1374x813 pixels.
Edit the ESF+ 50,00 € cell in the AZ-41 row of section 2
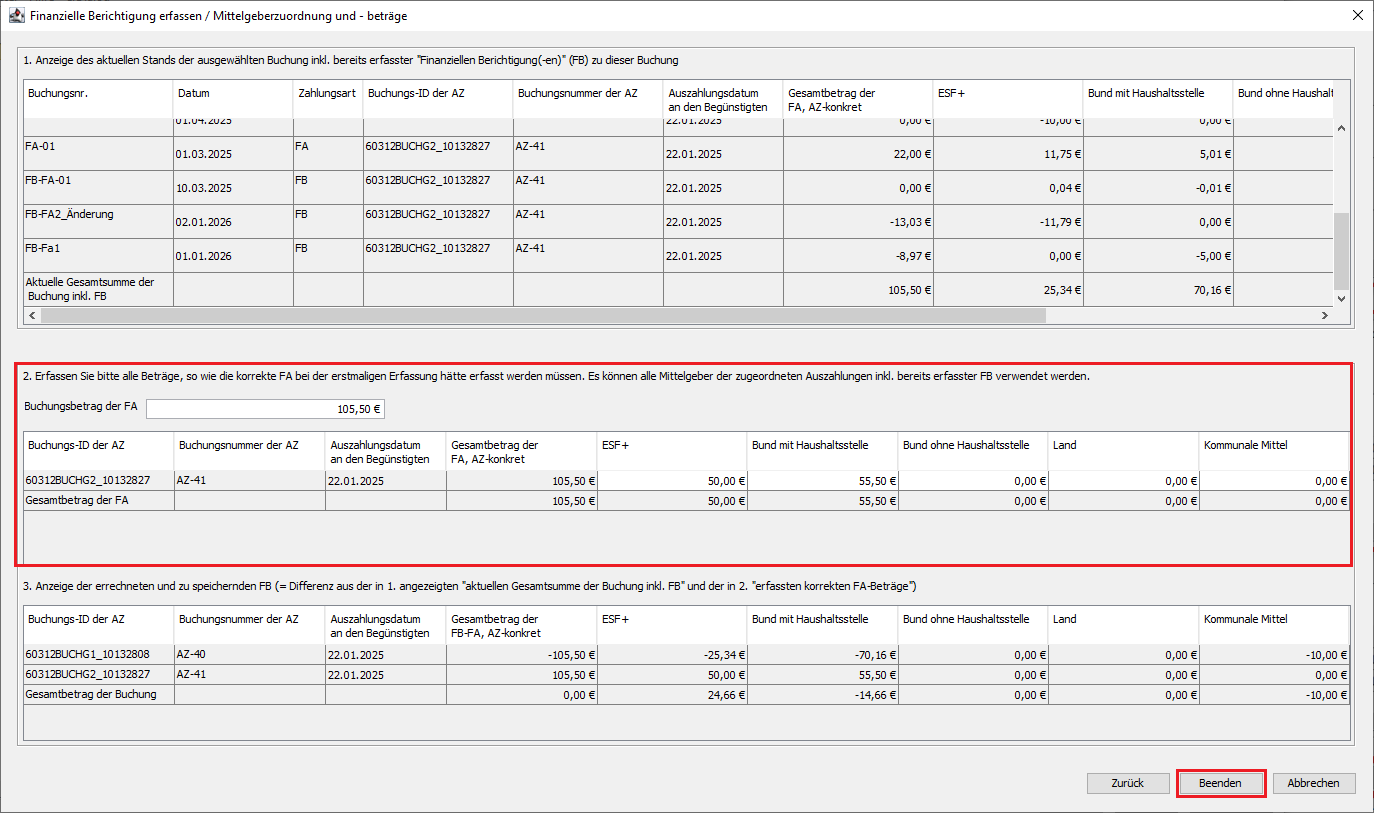click(x=672, y=481)
